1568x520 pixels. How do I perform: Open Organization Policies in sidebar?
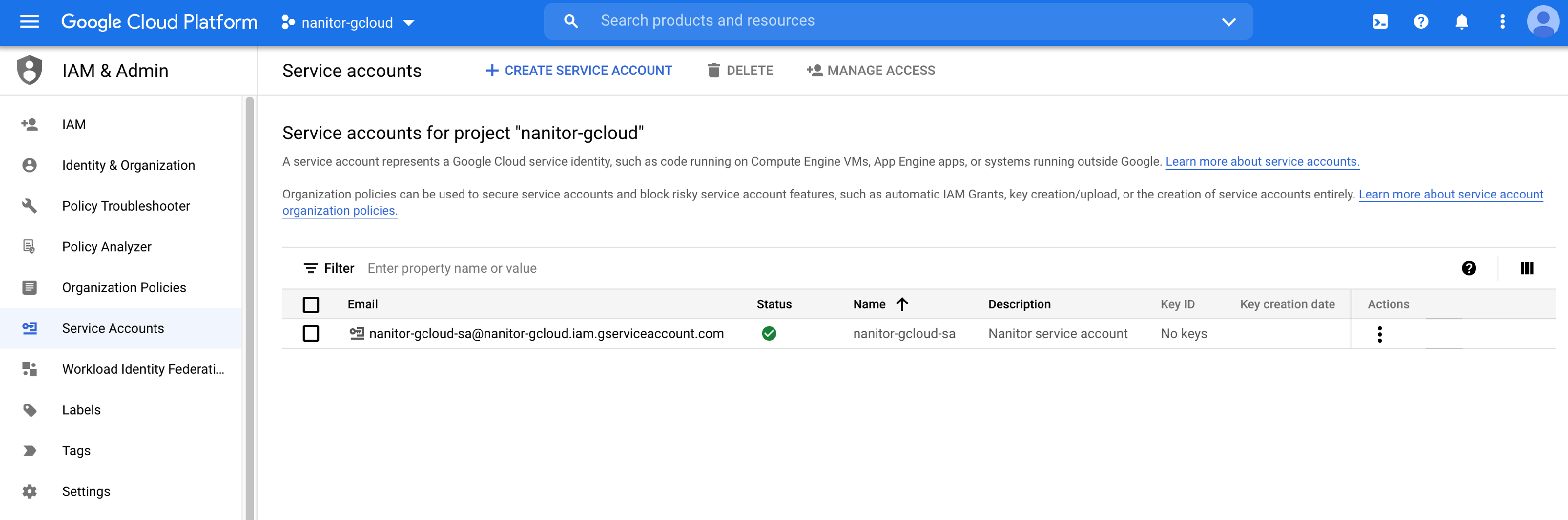point(123,288)
